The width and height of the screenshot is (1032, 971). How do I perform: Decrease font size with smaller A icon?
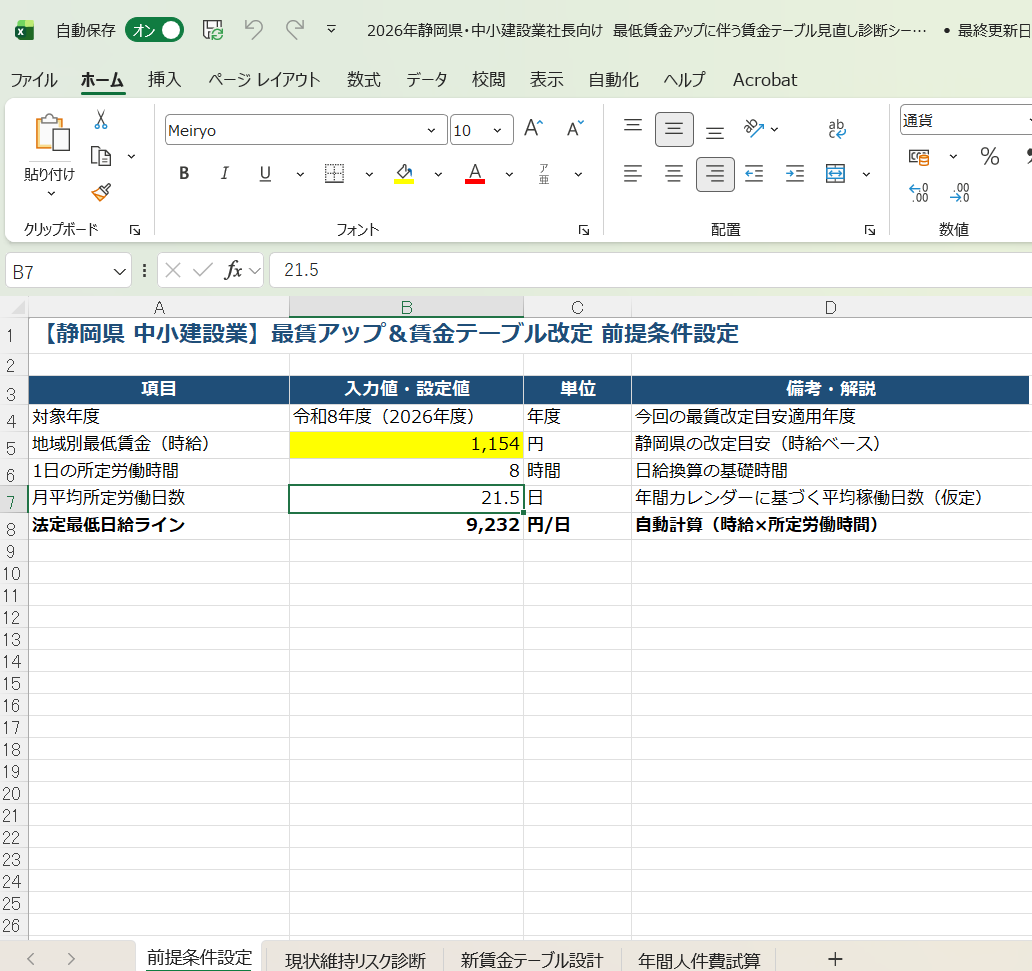575,128
